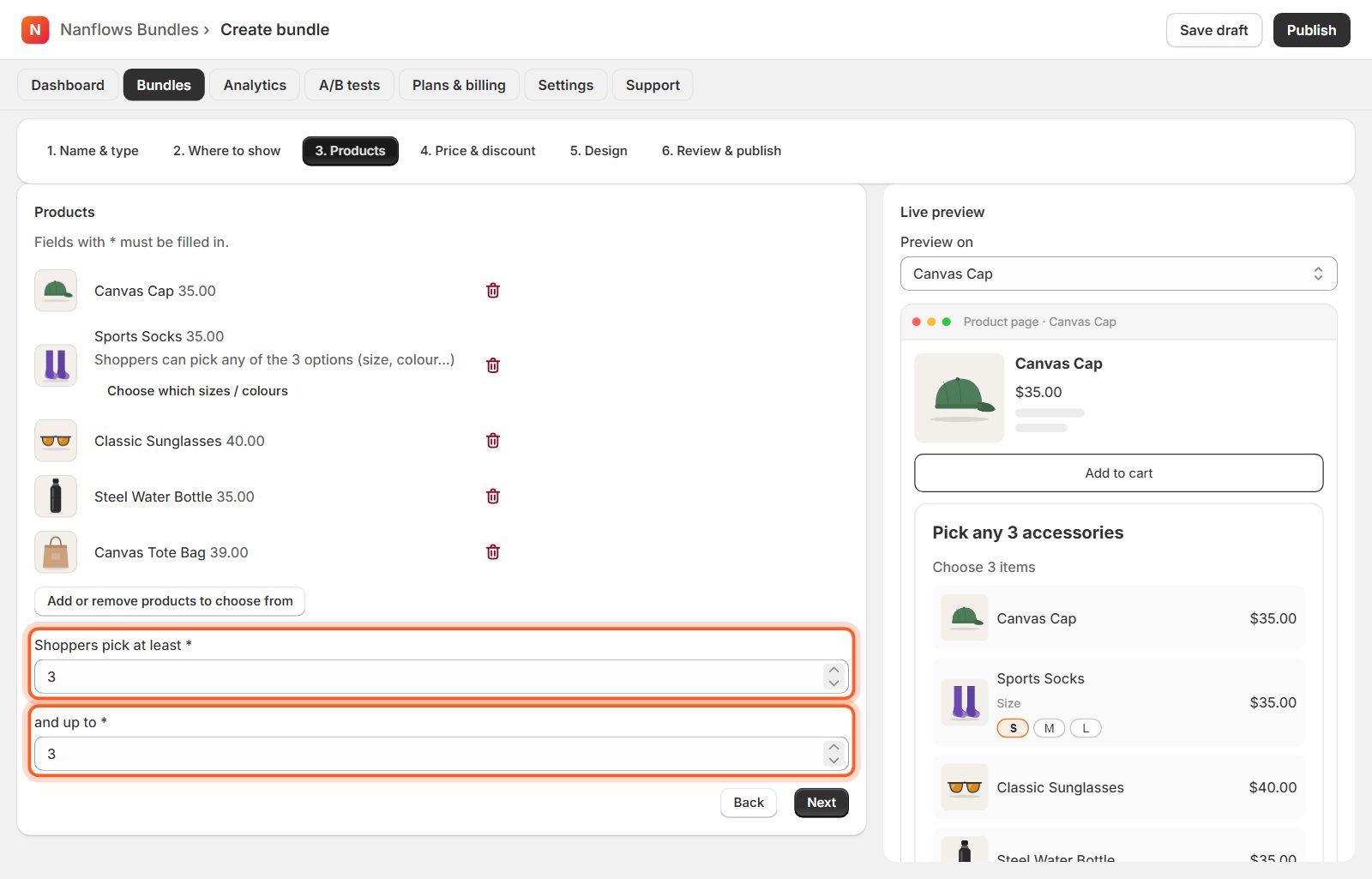Viewport: 1372px width, 879px height.
Task: Open the Support tab
Action: point(653,85)
